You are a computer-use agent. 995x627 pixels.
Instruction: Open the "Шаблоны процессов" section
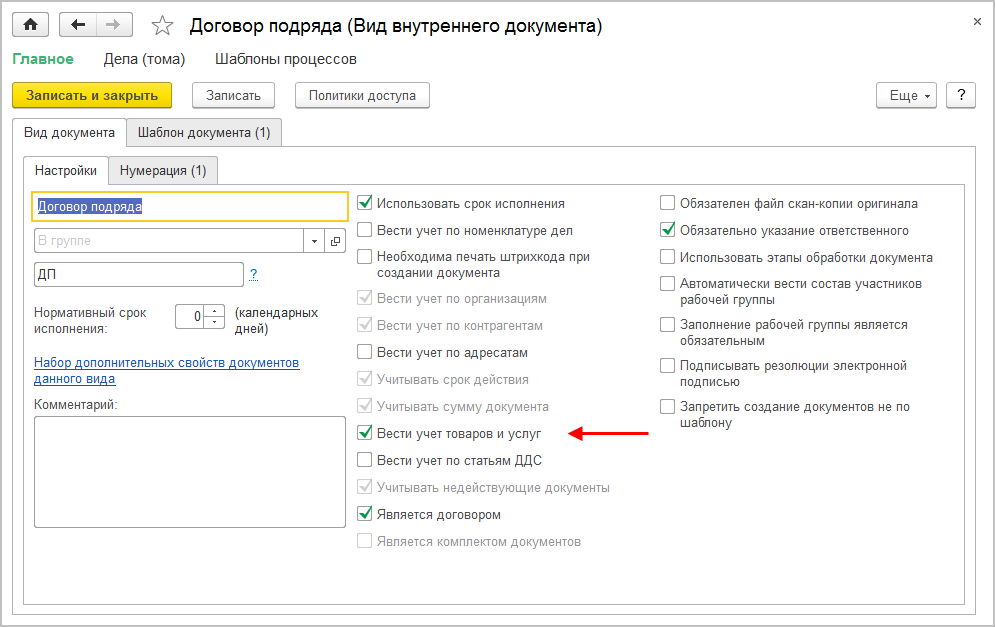pyautogui.click(x=286, y=59)
